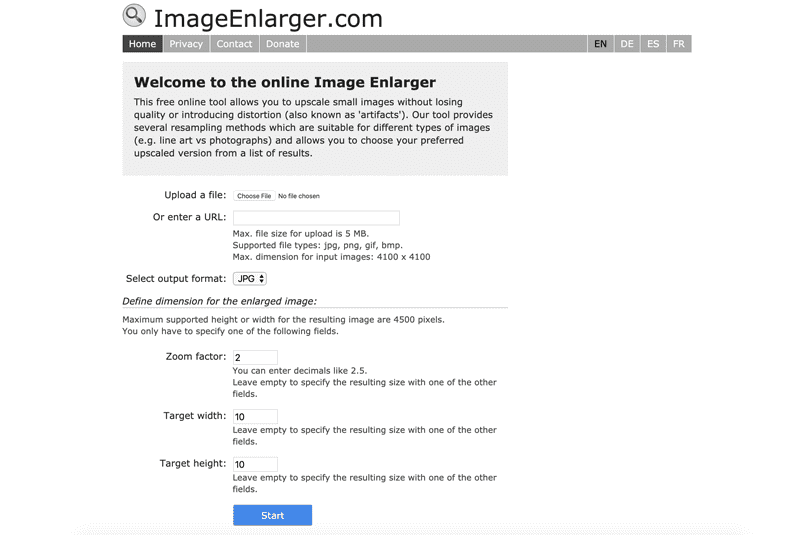Click 'Max. dimension for input images: 4100 x 4100'
The image size is (800, 535).
click(331, 257)
